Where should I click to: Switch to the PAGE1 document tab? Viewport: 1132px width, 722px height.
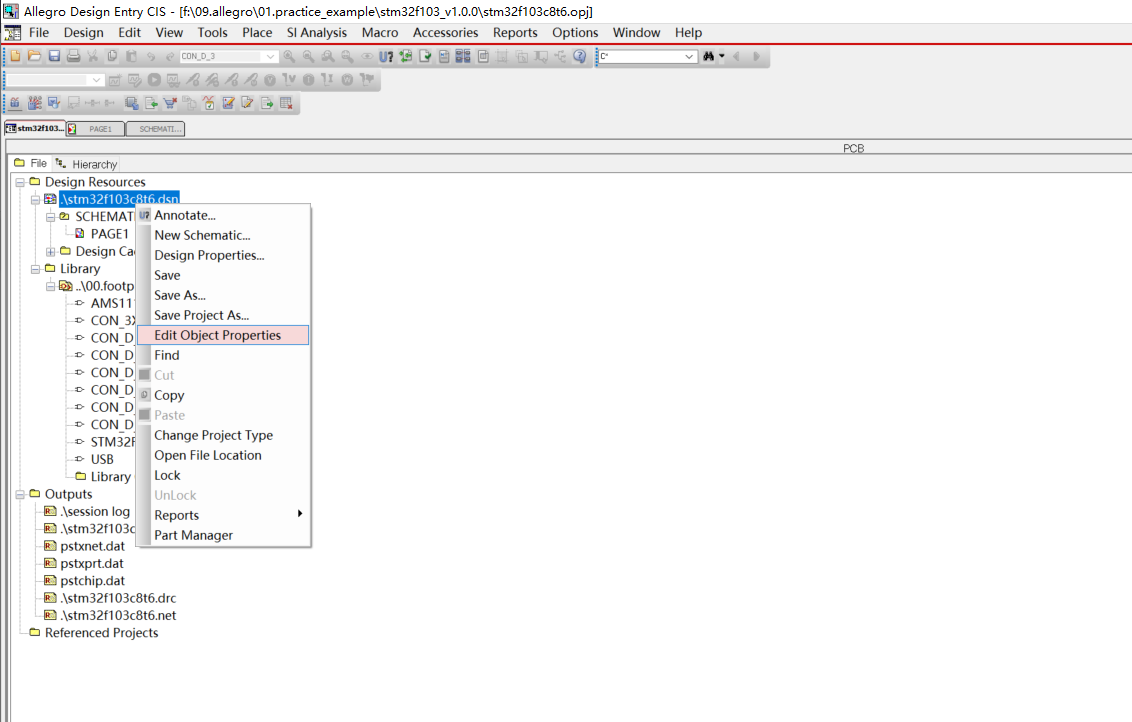98,129
